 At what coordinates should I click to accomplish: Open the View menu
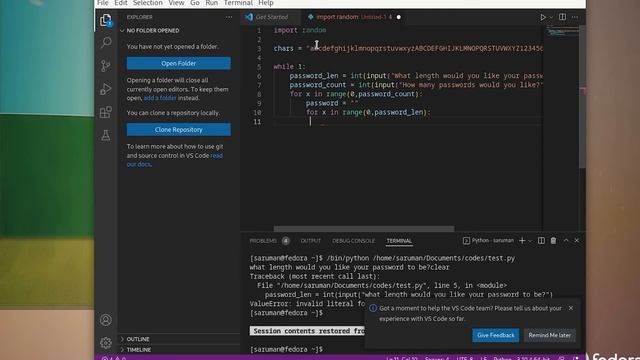click(x=176, y=3)
